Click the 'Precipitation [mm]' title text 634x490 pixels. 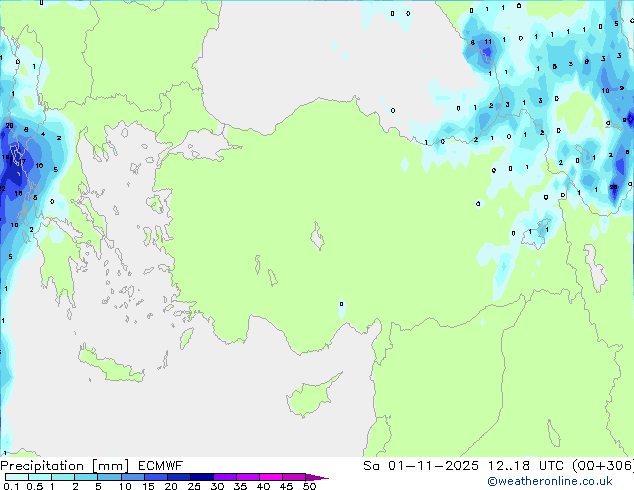(x=64, y=466)
